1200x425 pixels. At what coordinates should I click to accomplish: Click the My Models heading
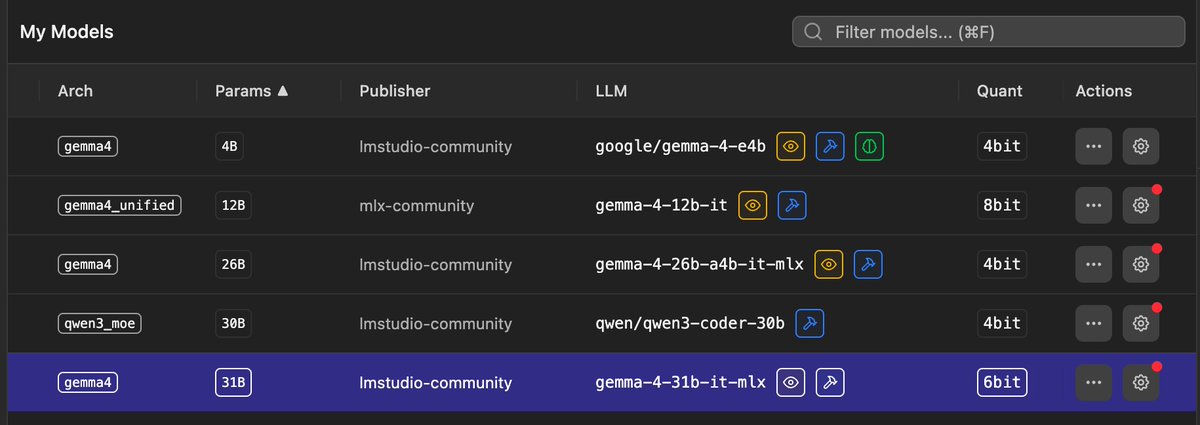[x=67, y=32]
